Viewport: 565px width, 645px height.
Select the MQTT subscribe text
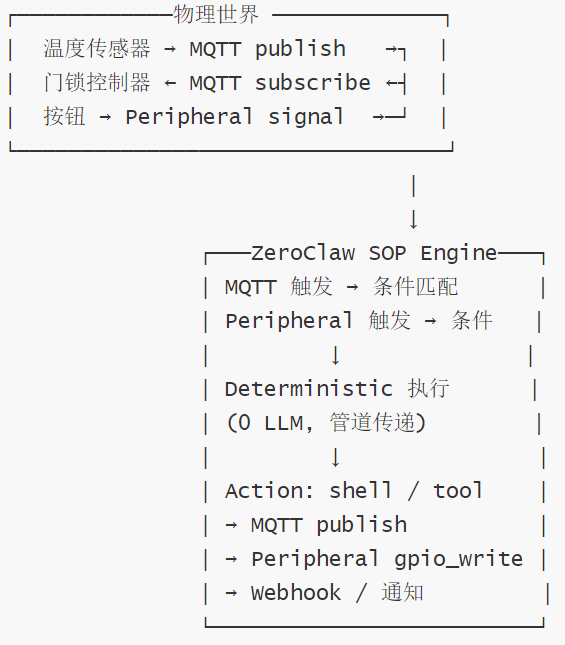(x=280, y=83)
